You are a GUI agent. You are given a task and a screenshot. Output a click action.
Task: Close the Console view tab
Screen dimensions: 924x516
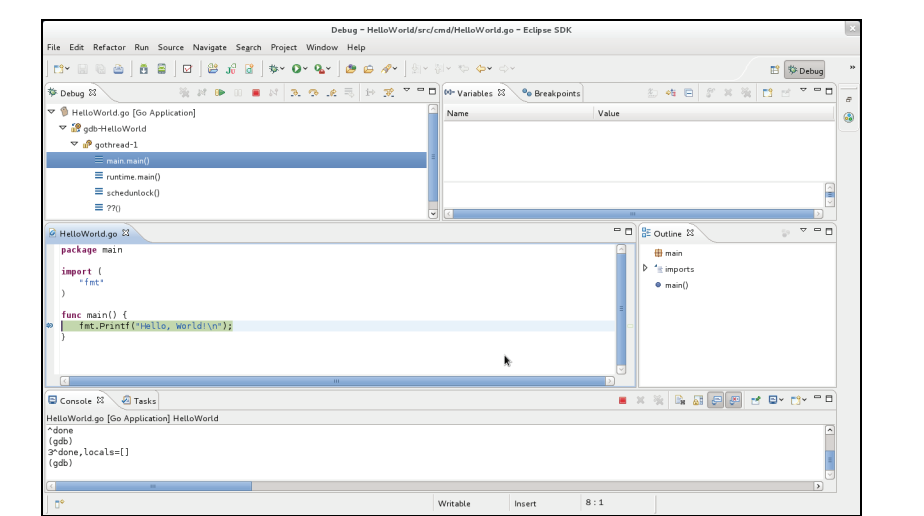click(100, 400)
